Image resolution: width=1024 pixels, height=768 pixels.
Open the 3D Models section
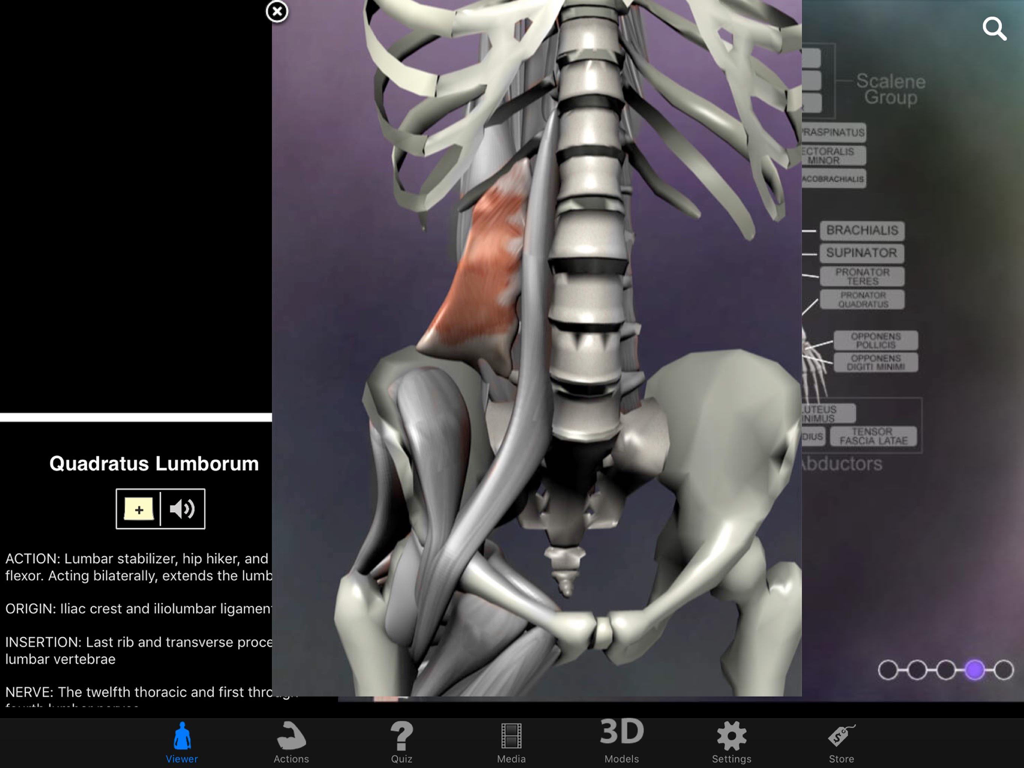click(621, 740)
